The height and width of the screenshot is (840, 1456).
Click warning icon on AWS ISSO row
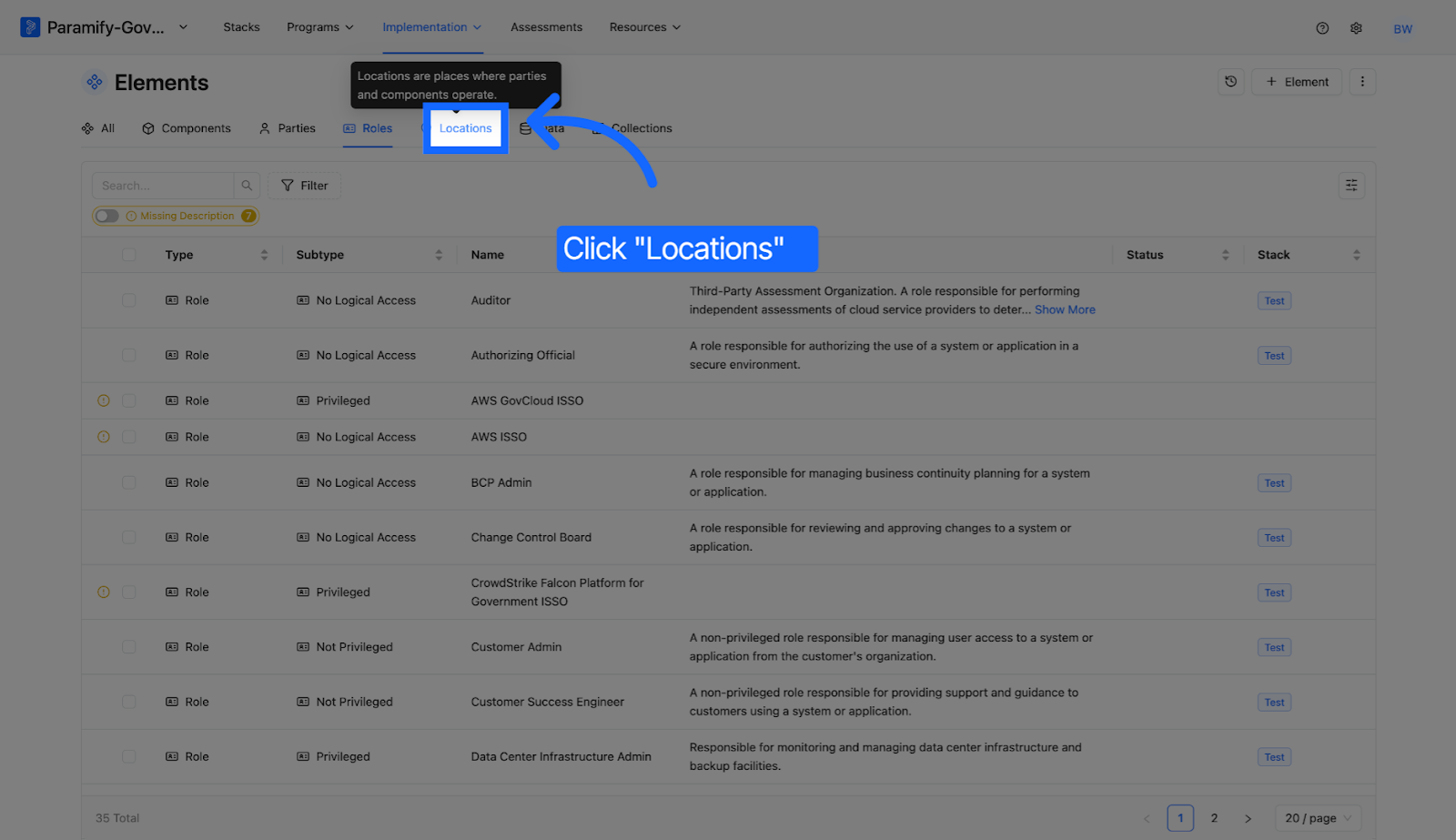coord(104,437)
